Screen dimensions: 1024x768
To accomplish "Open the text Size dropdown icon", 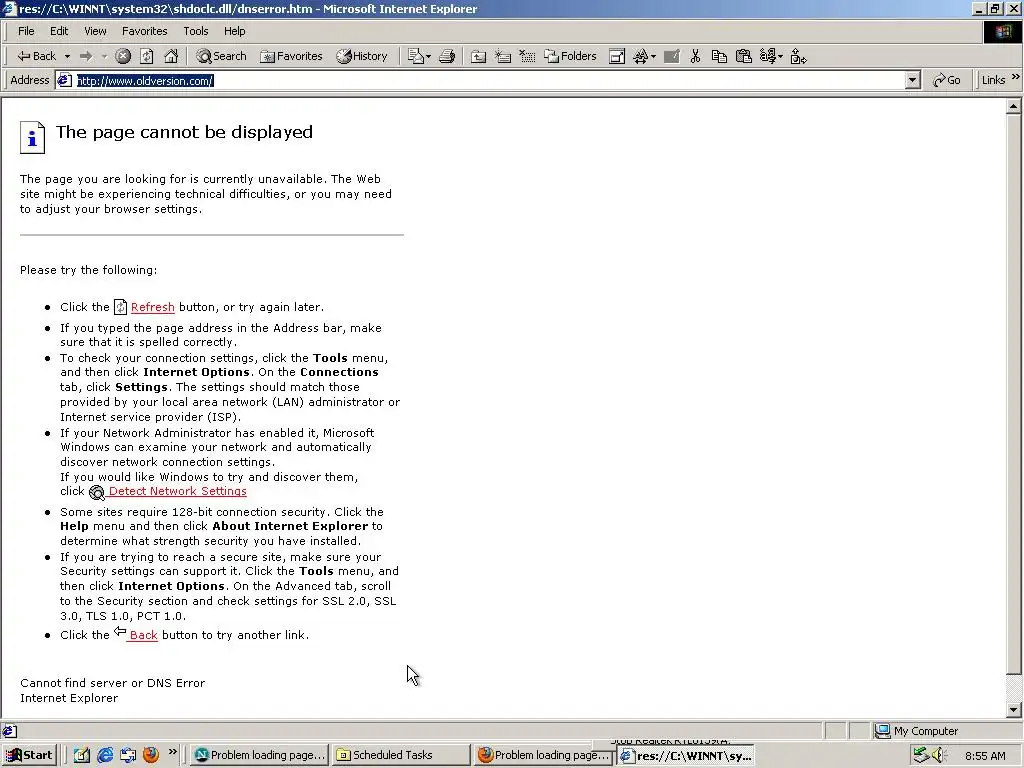I will click(x=644, y=56).
